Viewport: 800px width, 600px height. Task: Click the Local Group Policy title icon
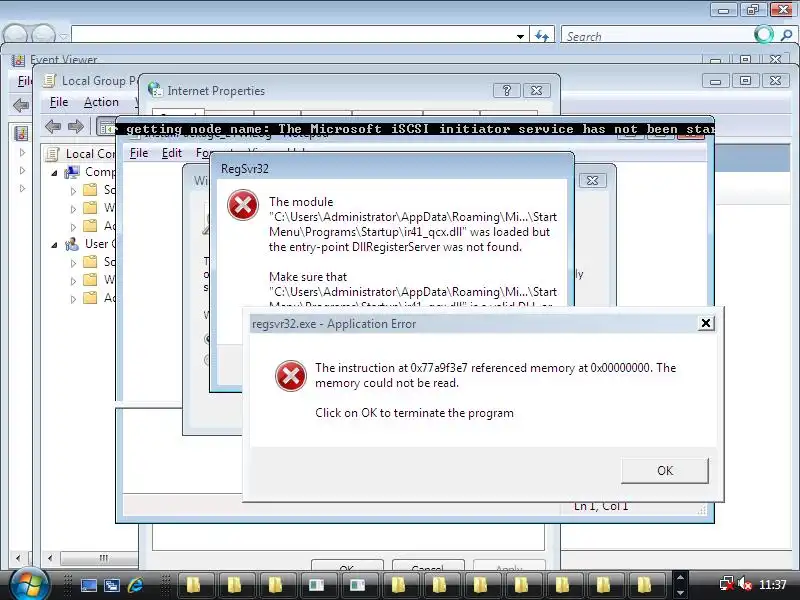point(49,81)
